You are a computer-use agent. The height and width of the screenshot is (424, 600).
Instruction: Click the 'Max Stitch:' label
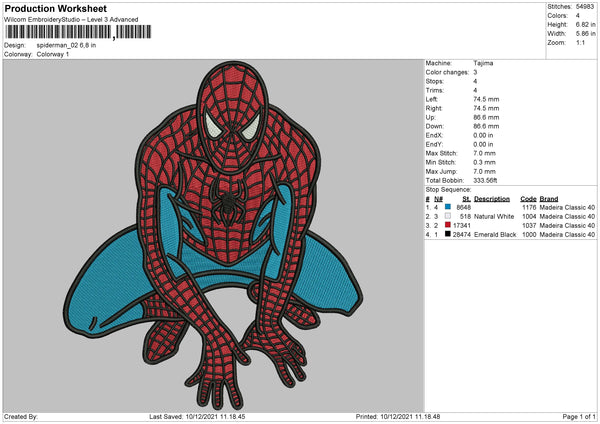pyautogui.click(x=441, y=153)
